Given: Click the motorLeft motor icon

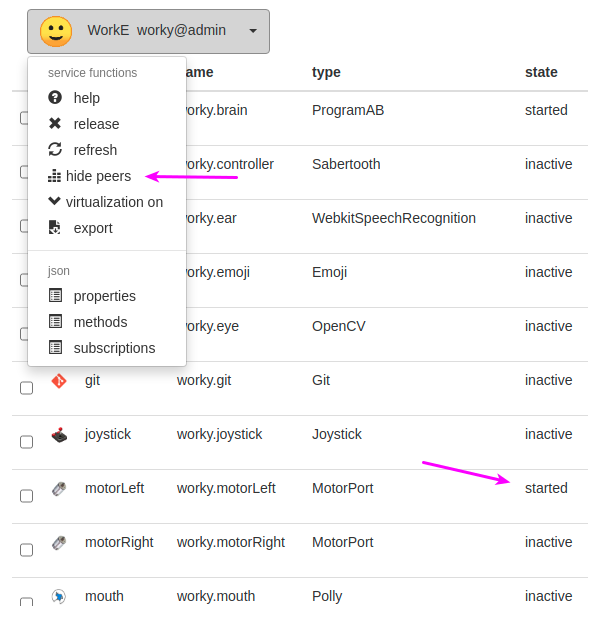Looking at the screenshot, I should point(59,489).
